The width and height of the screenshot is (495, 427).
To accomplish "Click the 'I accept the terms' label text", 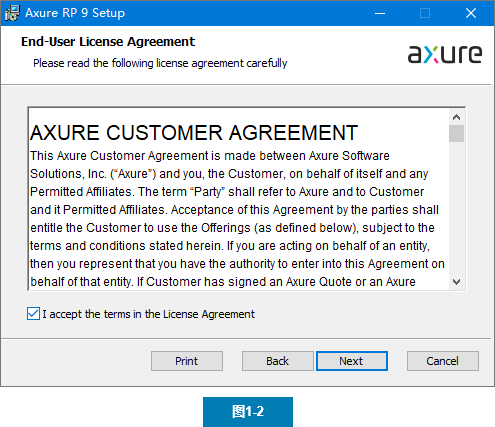I will click(x=148, y=314).
